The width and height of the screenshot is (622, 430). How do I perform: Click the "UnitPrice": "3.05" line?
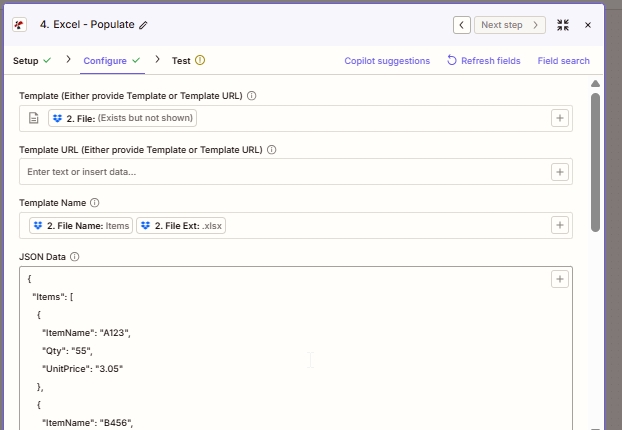[x=83, y=369]
